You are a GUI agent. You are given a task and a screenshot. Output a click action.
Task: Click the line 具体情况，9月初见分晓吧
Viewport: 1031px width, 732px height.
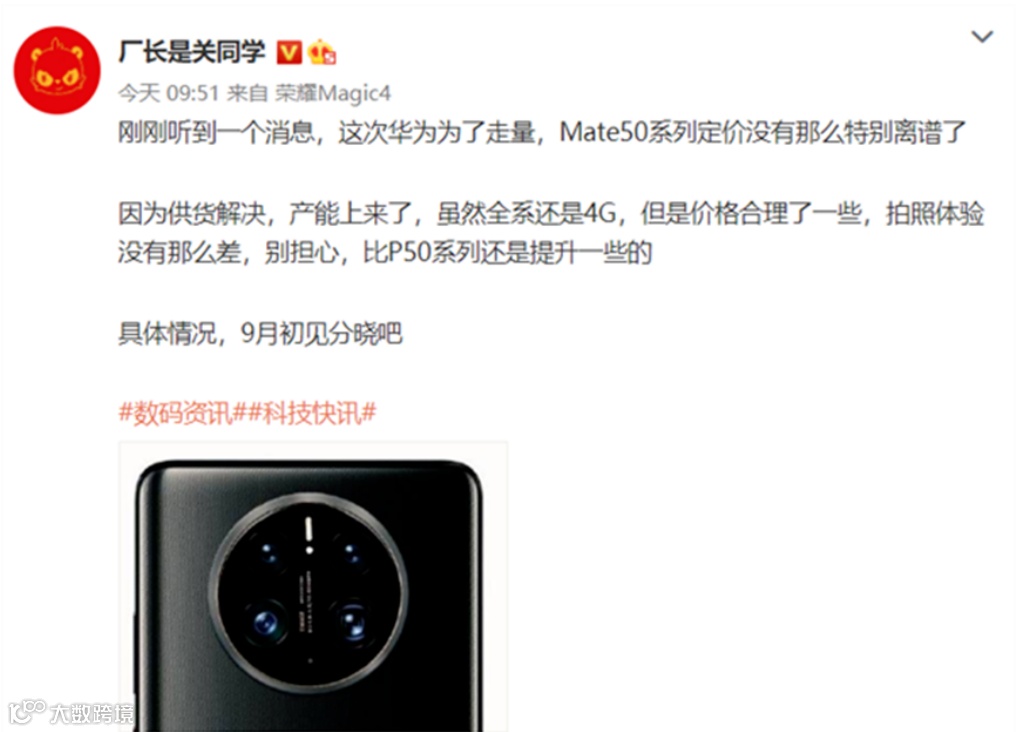tap(260, 333)
